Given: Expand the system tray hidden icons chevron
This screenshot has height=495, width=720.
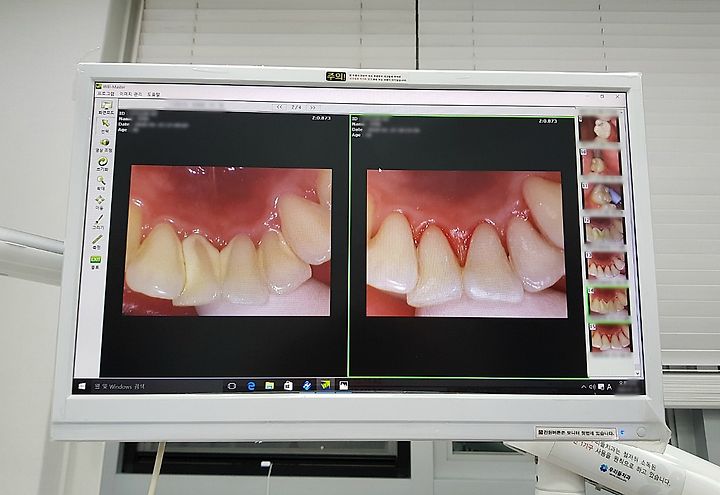Looking at the screenshot, I should coord(583,387).
